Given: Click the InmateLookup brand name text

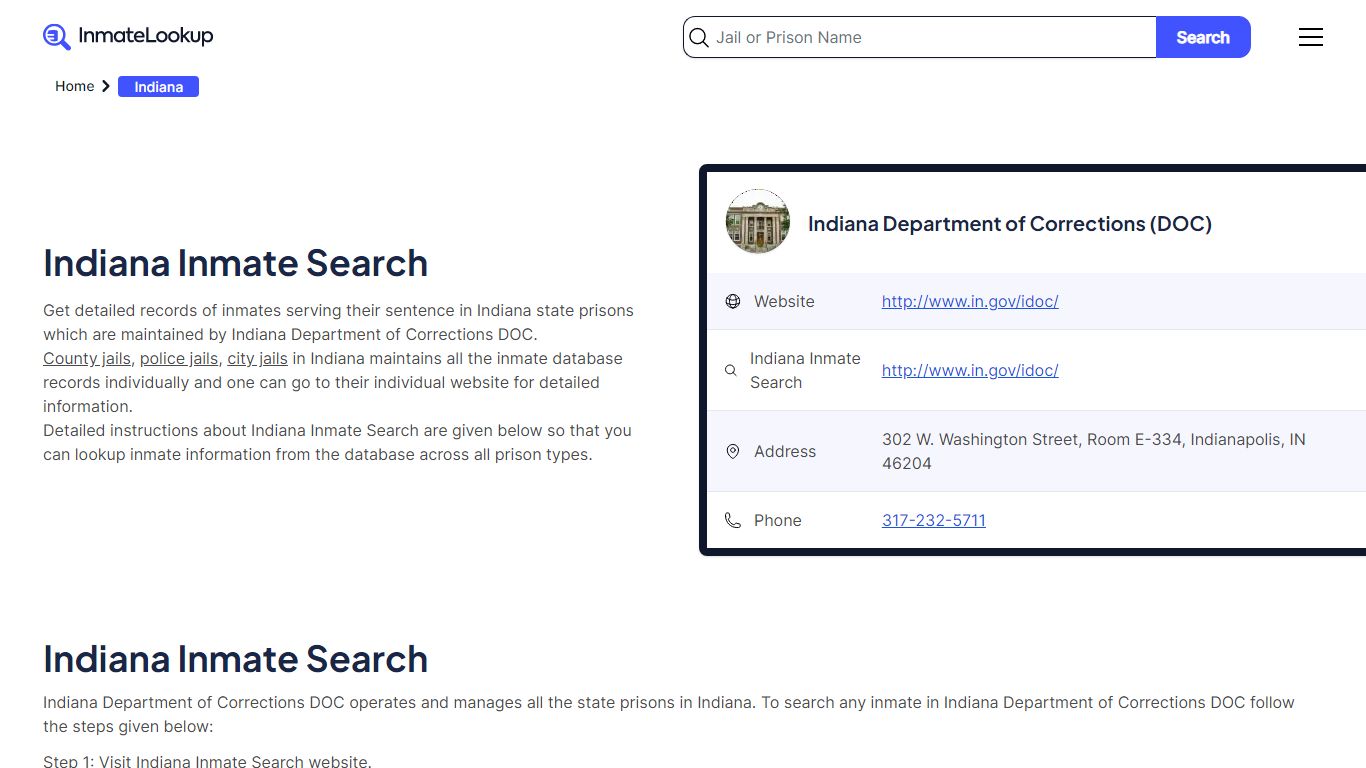Looking at the screenshot, I should click(146, 36).
